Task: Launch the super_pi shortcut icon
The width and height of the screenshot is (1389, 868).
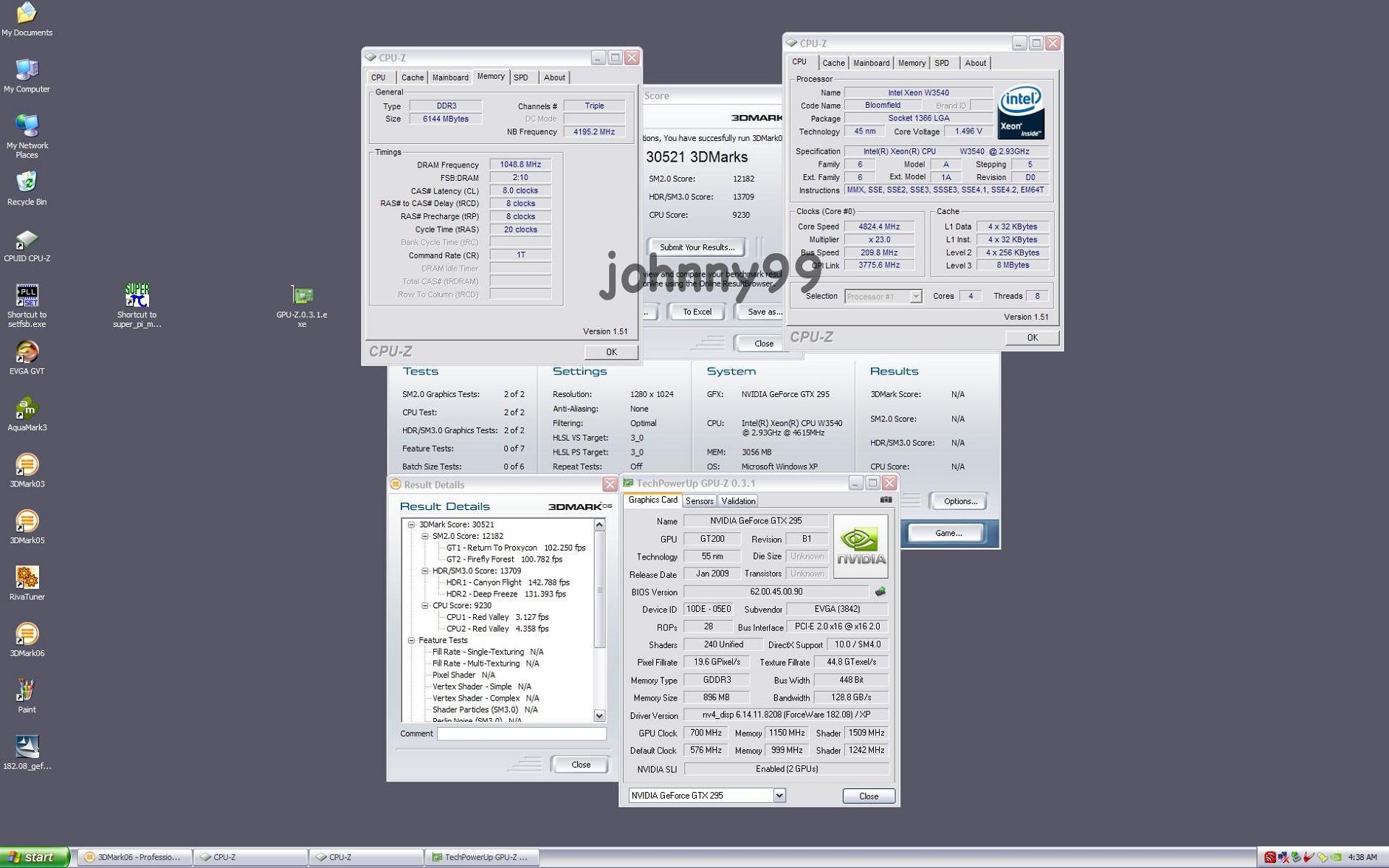Action: (x=137, y=306)
